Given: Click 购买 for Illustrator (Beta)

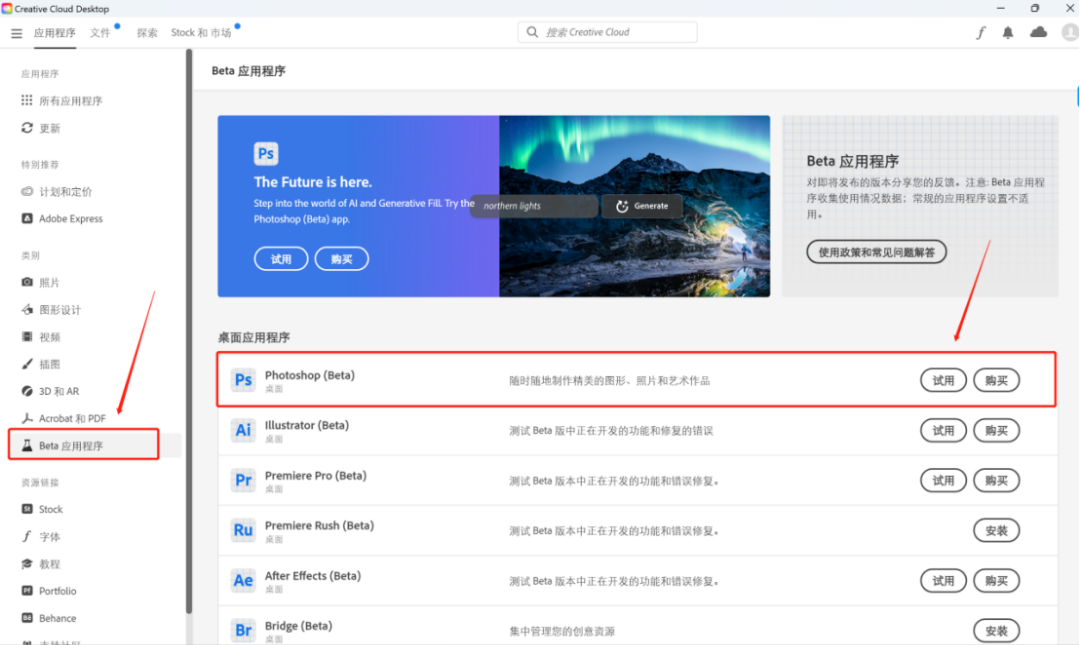Looking at the screenshot, I should [996, 430].
